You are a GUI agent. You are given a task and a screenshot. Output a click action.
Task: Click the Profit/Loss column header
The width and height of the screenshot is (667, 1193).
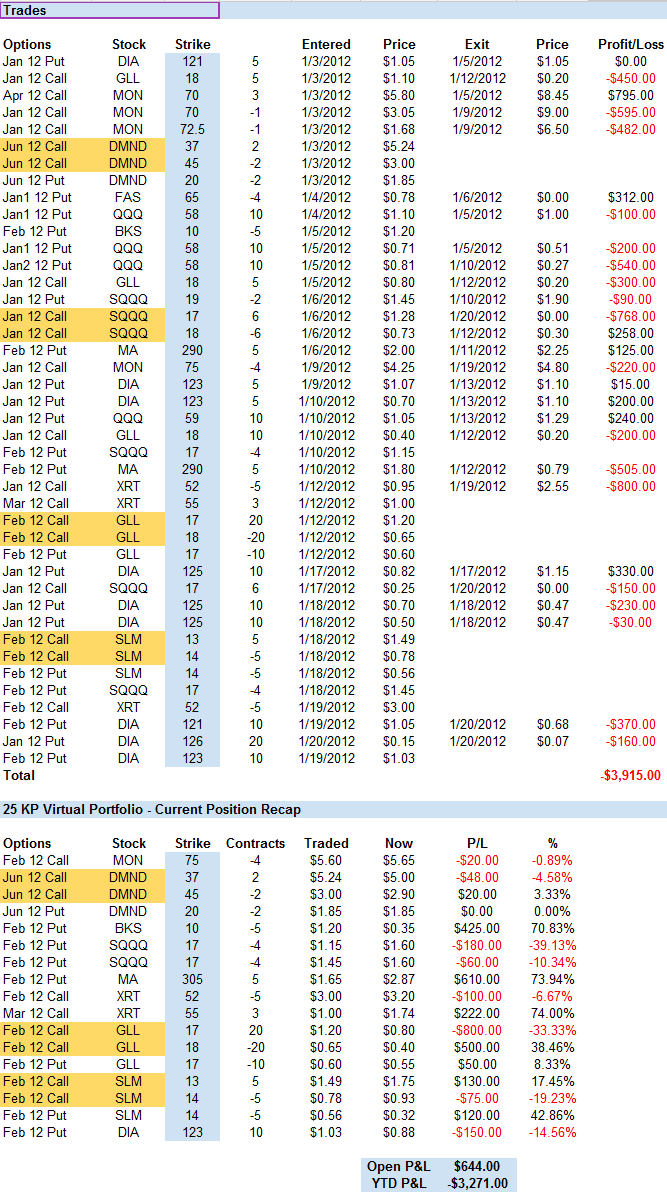(x=630, y=44)
